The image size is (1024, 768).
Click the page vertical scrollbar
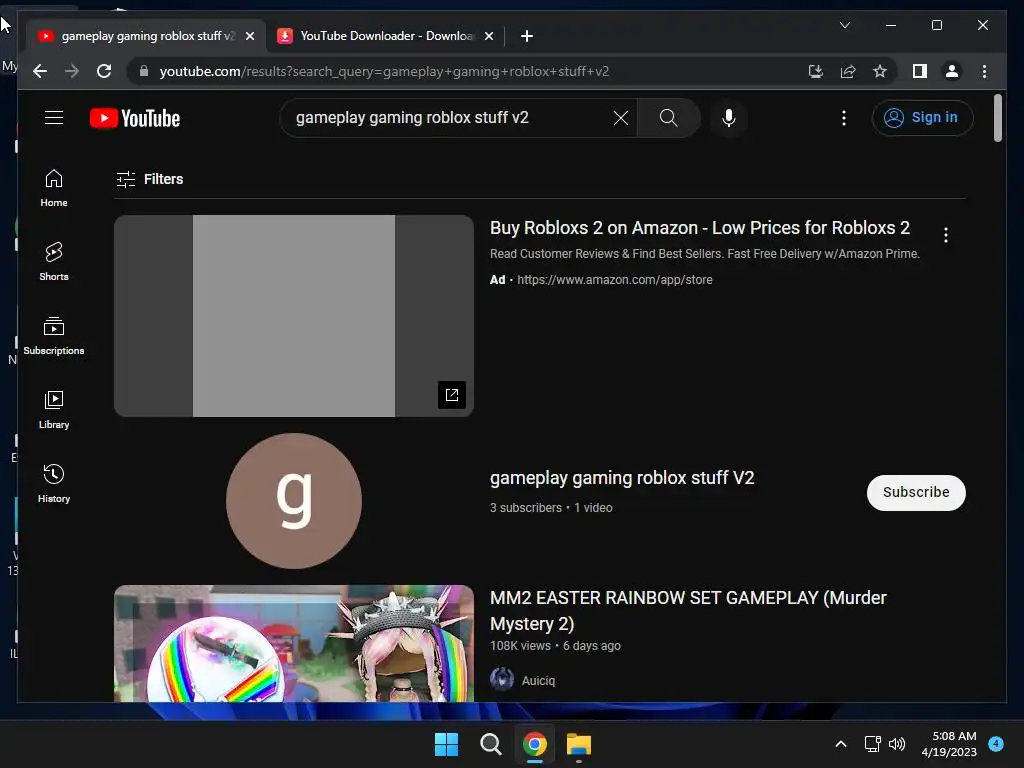(x=997, y=118)
